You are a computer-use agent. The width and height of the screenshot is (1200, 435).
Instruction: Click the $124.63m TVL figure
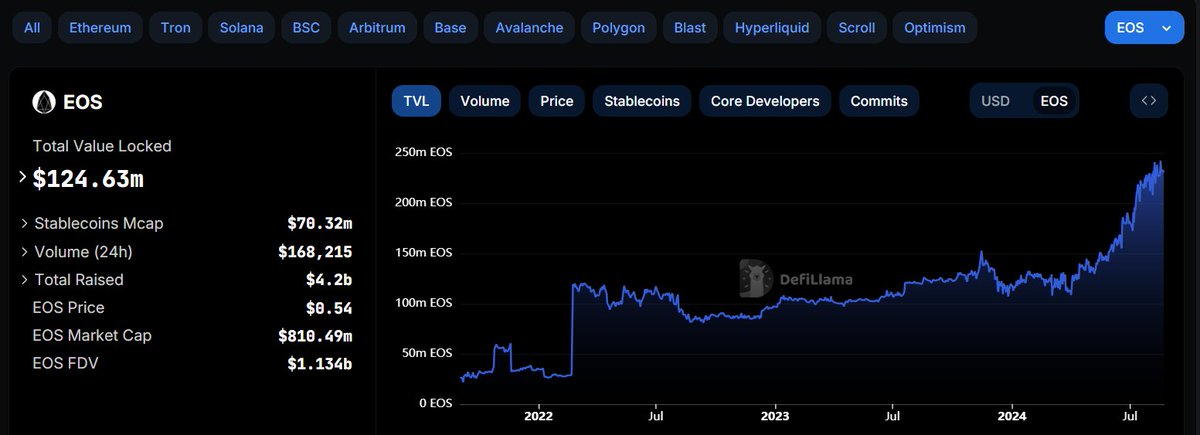pos(88,179)
